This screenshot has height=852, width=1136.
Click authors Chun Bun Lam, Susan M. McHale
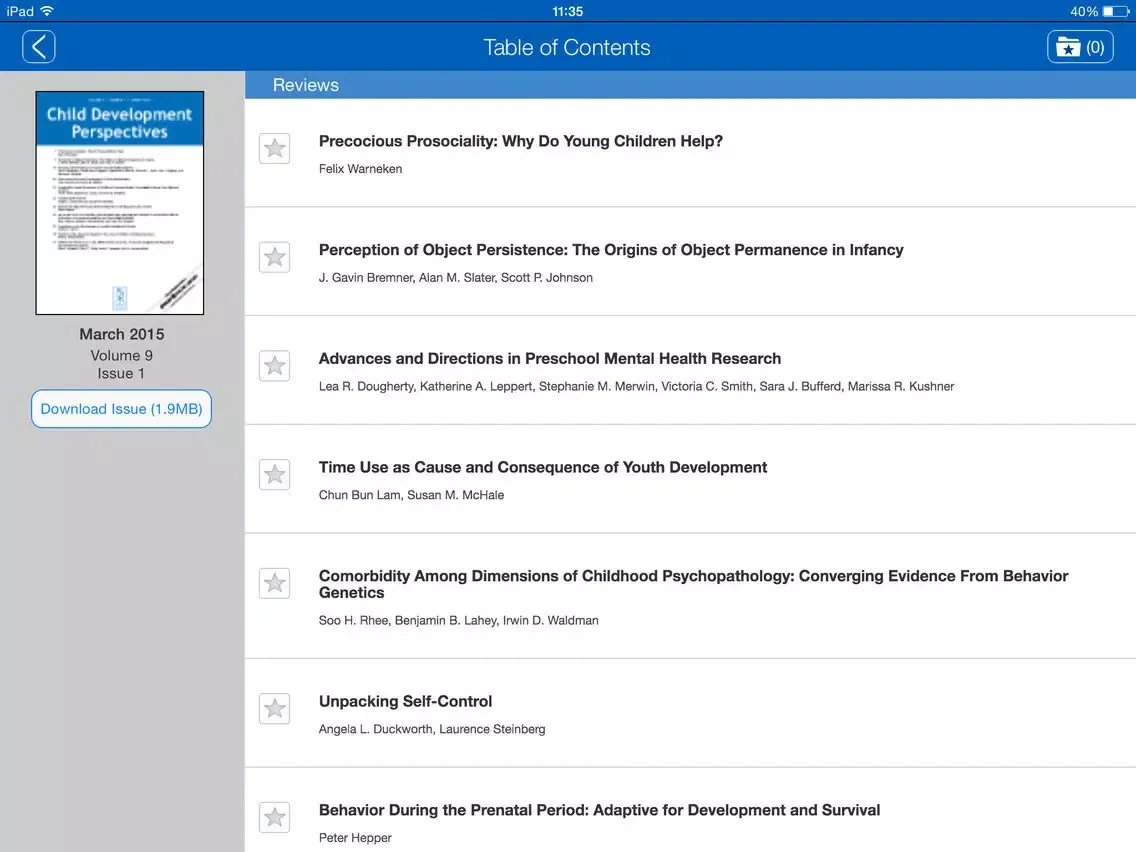(411, 495)
